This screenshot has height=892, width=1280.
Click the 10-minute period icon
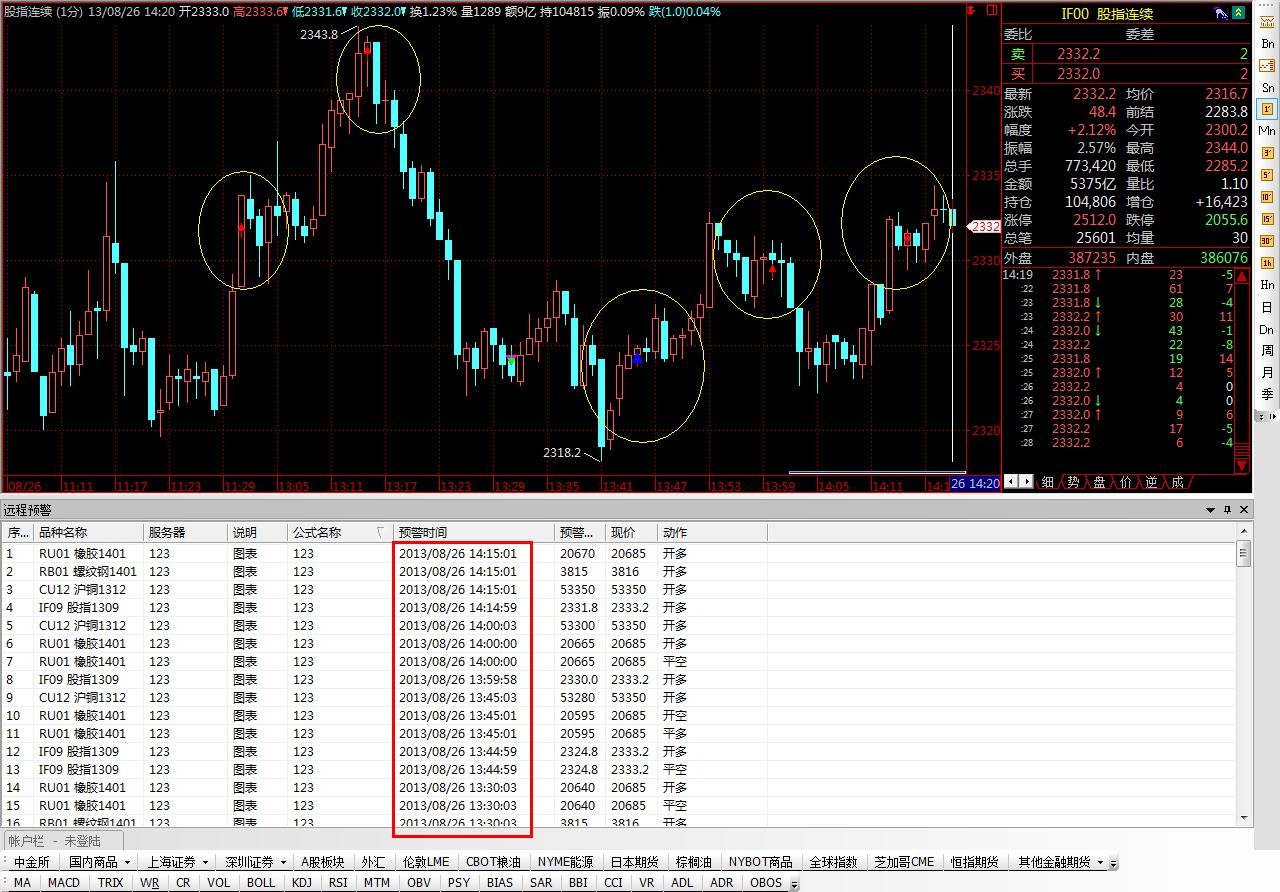point(1267,197)
